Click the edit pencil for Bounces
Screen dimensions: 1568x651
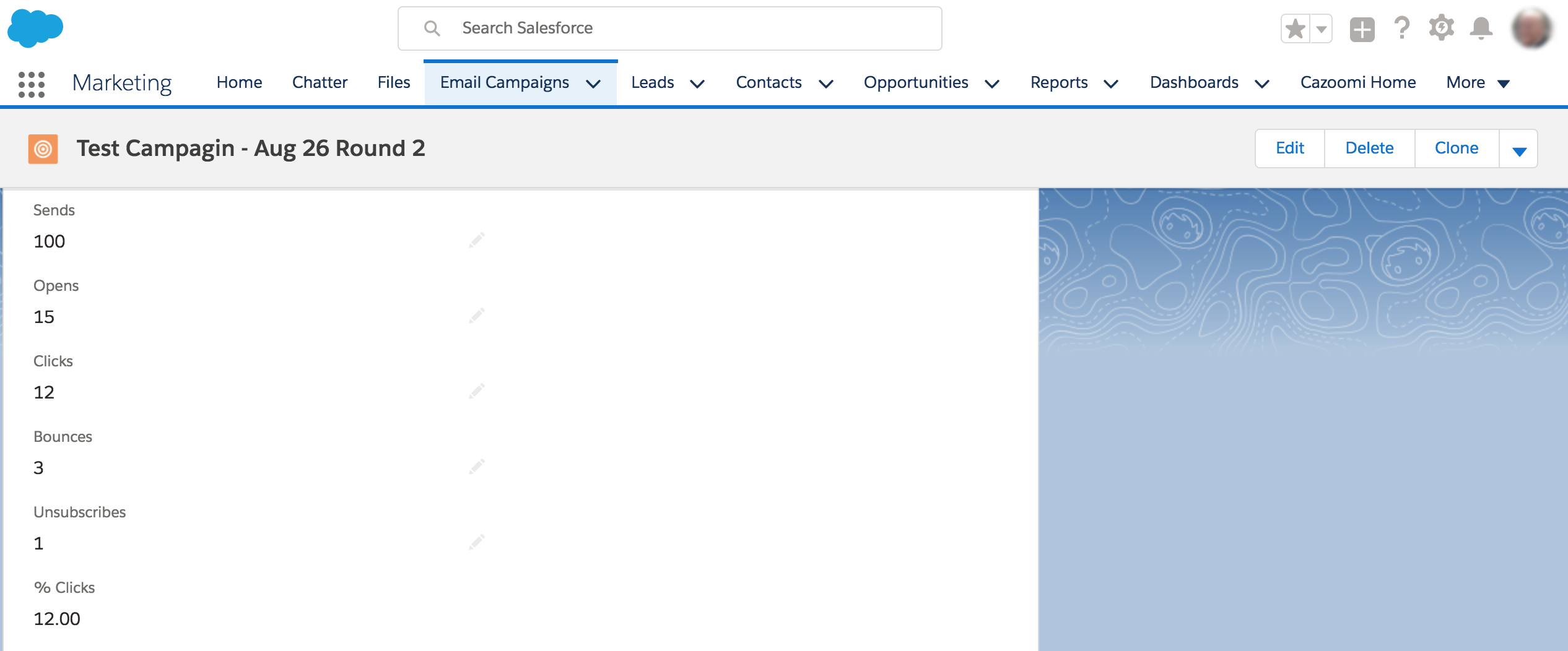pos(476,467)
